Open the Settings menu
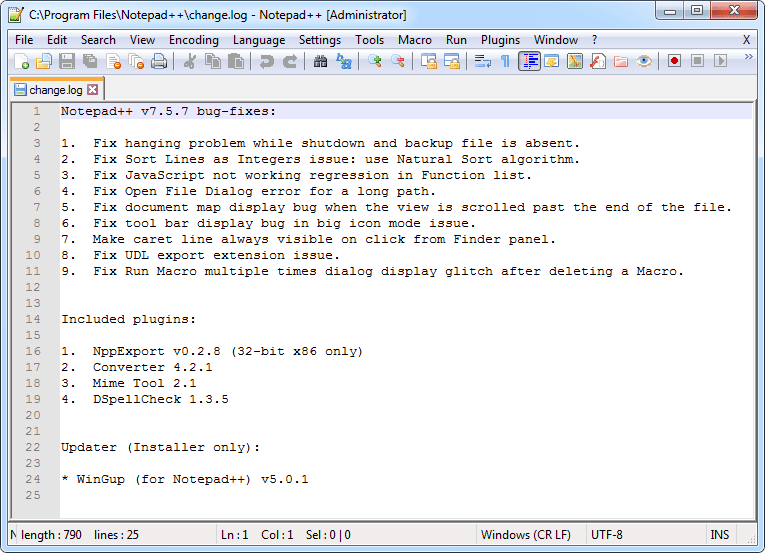 pos(320,40)
